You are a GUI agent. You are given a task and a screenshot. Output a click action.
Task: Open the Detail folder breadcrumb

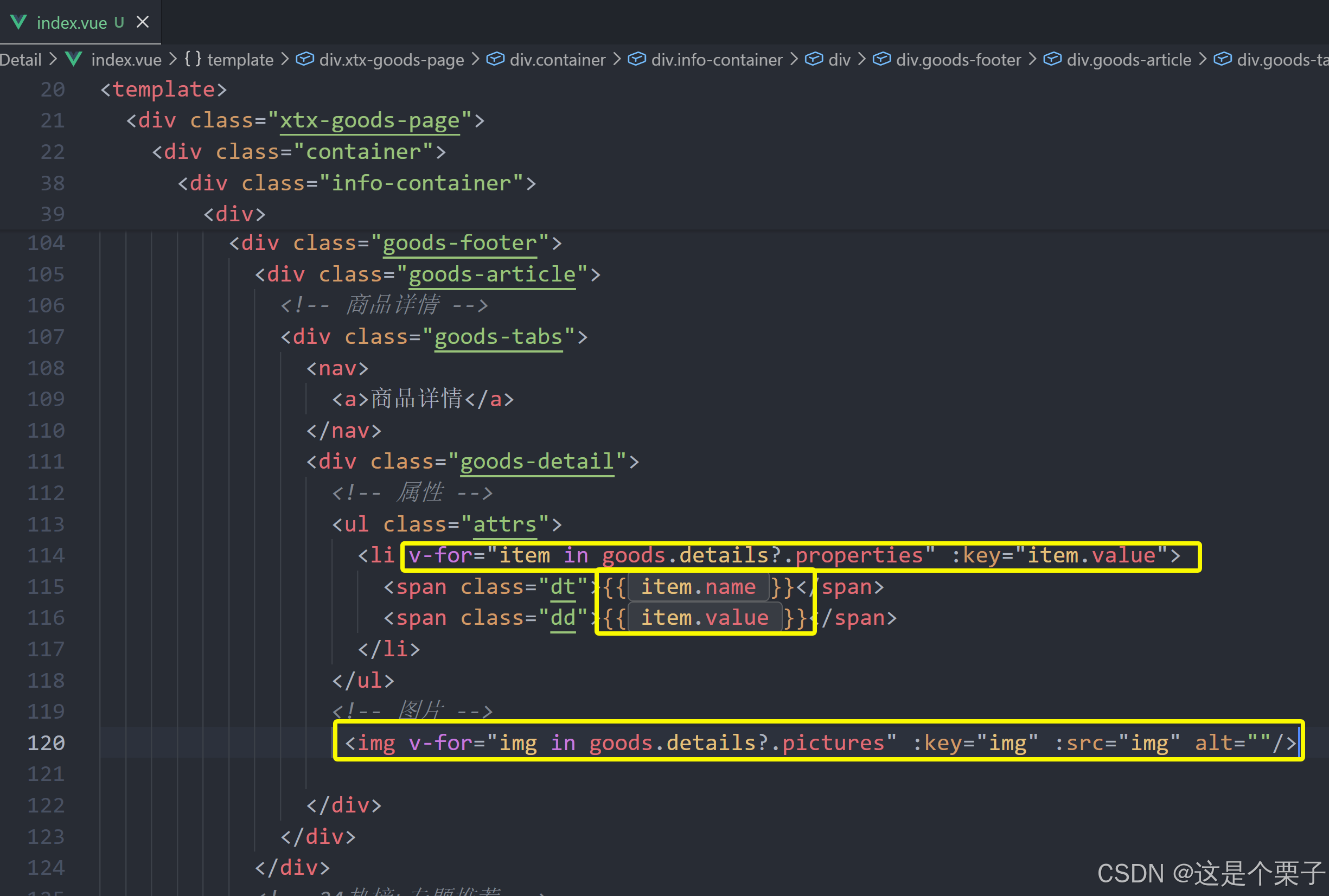[21, 60]
